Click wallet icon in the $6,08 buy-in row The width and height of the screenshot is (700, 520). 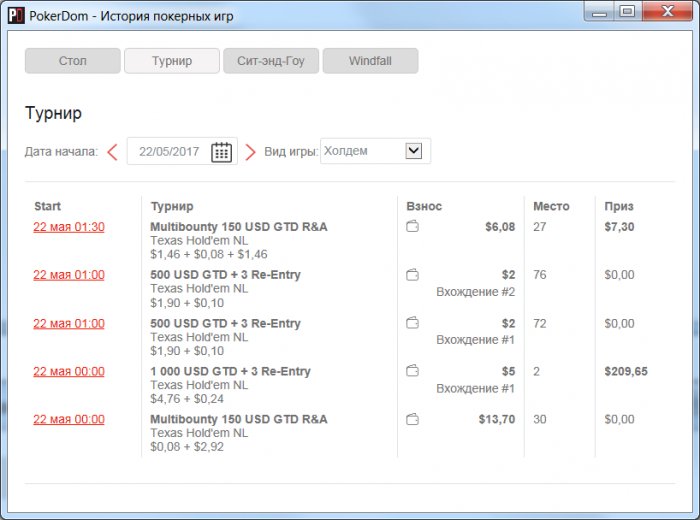pyautogui.click(x=412, y=227)
